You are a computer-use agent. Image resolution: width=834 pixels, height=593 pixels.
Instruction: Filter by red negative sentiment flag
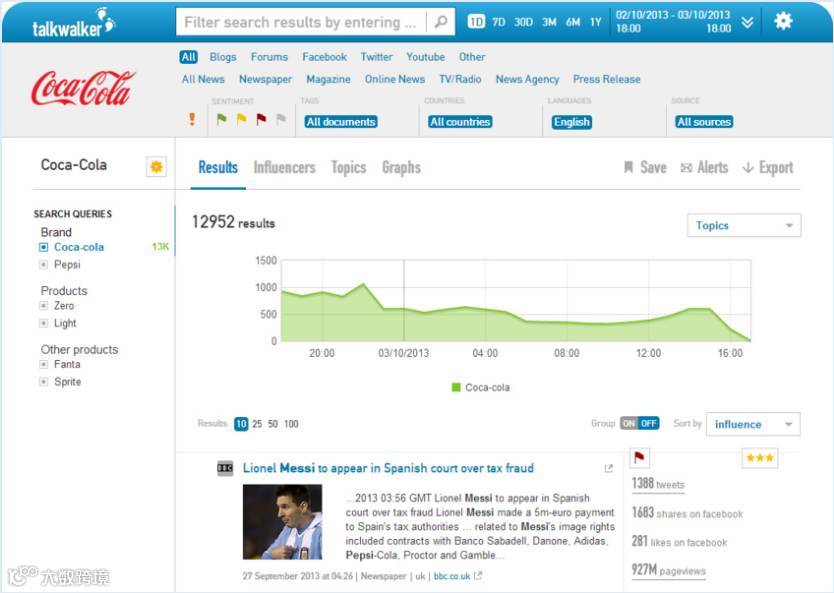coord(261,119)
